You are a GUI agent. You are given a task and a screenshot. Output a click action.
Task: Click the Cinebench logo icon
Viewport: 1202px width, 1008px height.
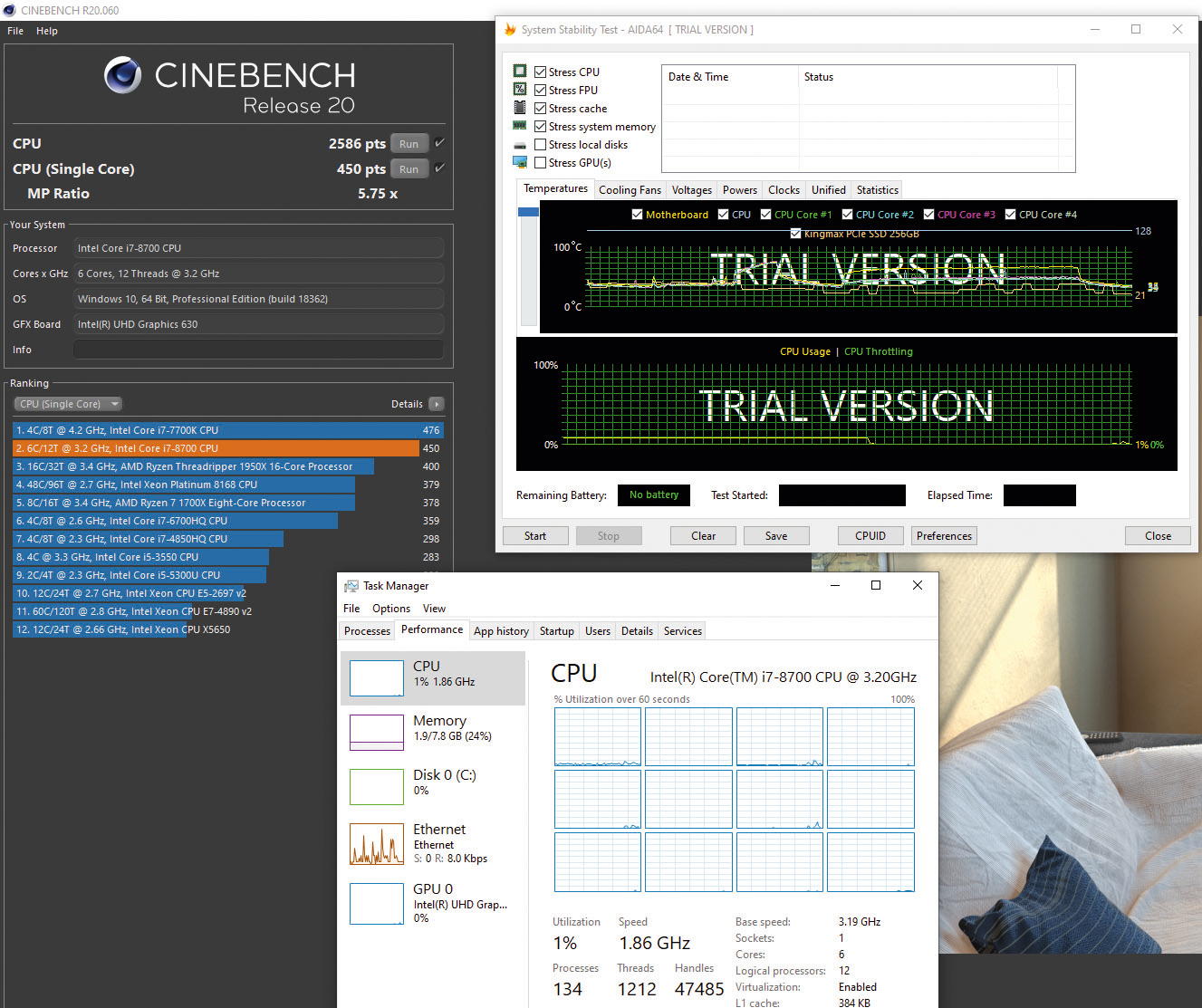click(122, 77)
